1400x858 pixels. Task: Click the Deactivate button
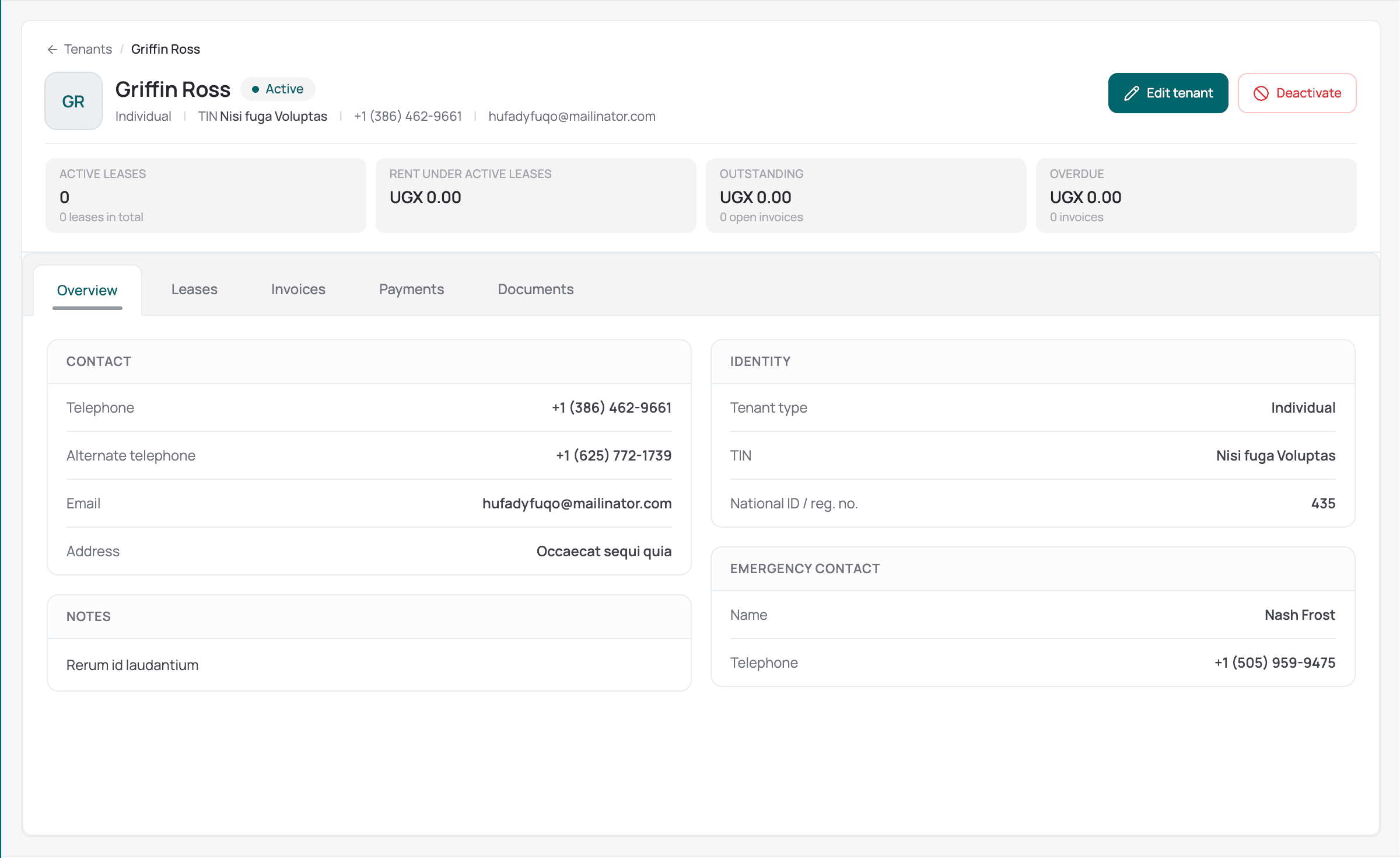tap(1297, 93)
